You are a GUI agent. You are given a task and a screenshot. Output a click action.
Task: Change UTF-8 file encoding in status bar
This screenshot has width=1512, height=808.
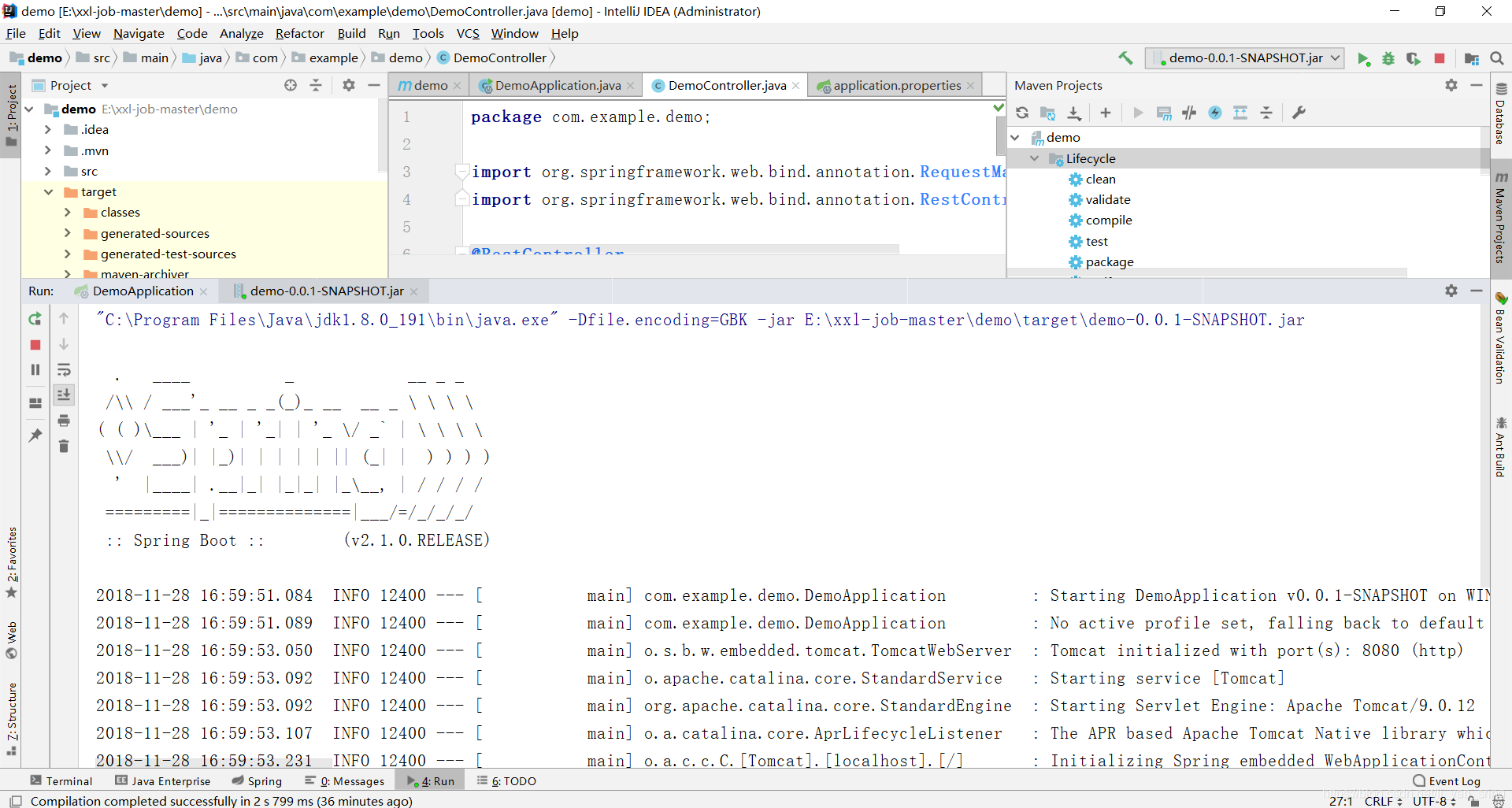point(1434,801)
